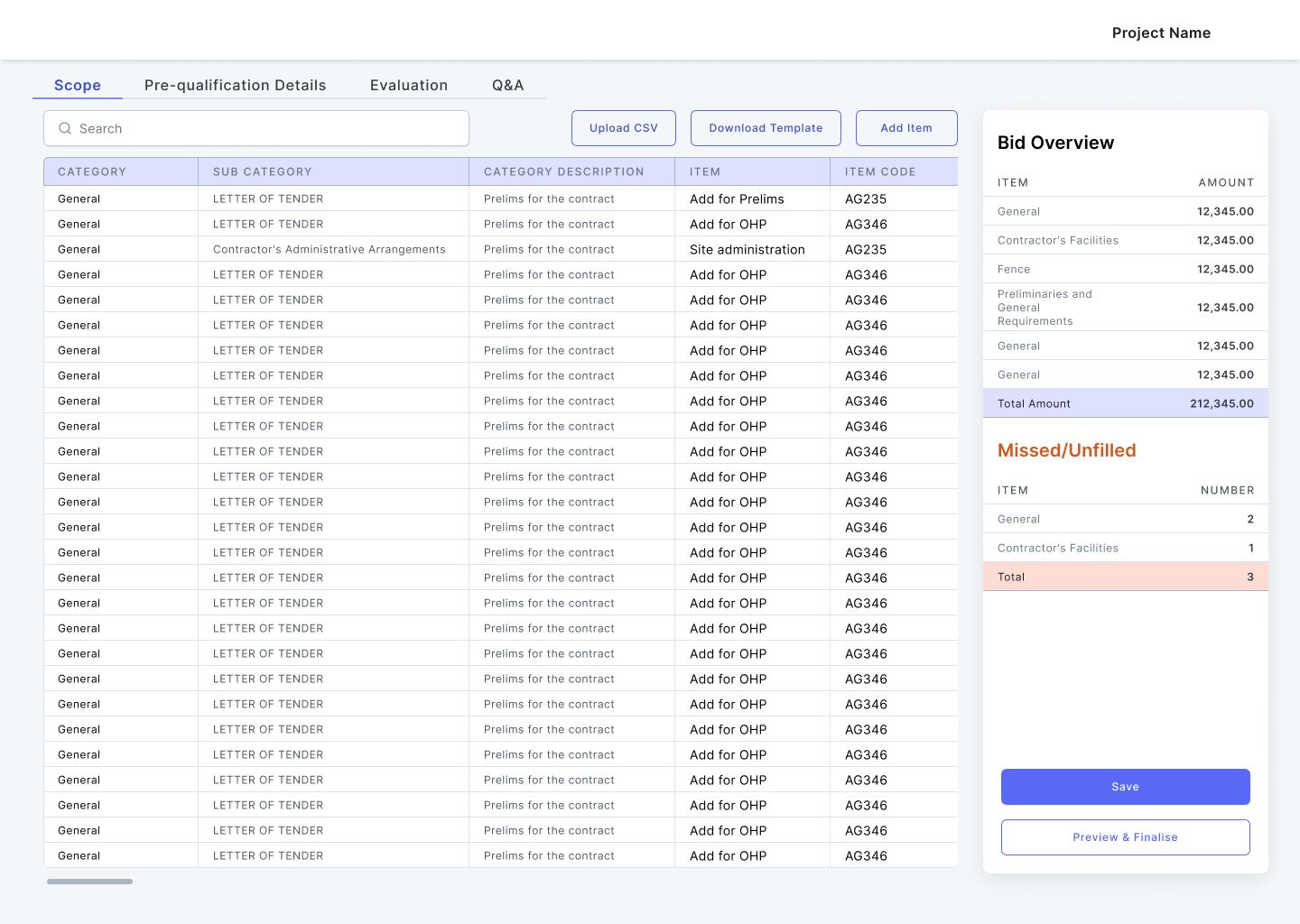1300x924 pixels.
Task: Click the ITEM CODE column header
Action: (x=880, y=171)
